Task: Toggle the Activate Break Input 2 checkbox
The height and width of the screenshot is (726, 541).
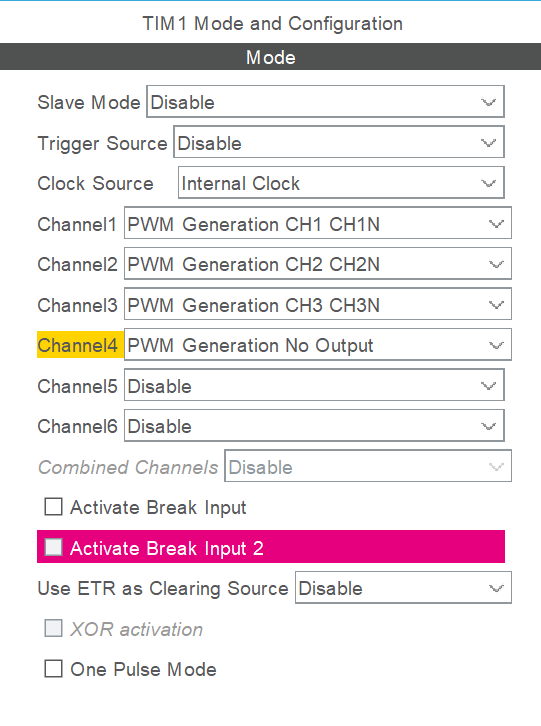Action: click(x=53, y=547)
